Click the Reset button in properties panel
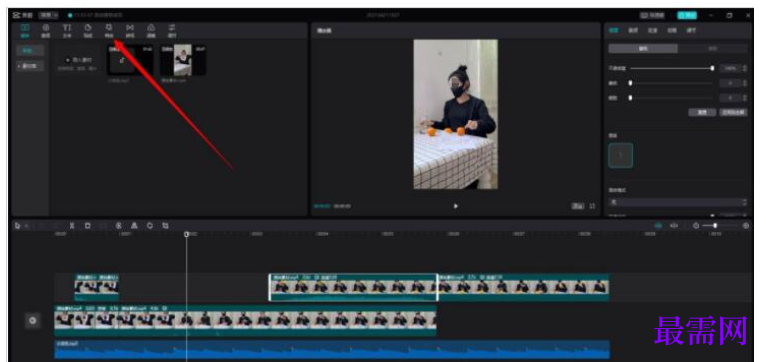Viewport: 766px width, 362px height. [702, 112]
